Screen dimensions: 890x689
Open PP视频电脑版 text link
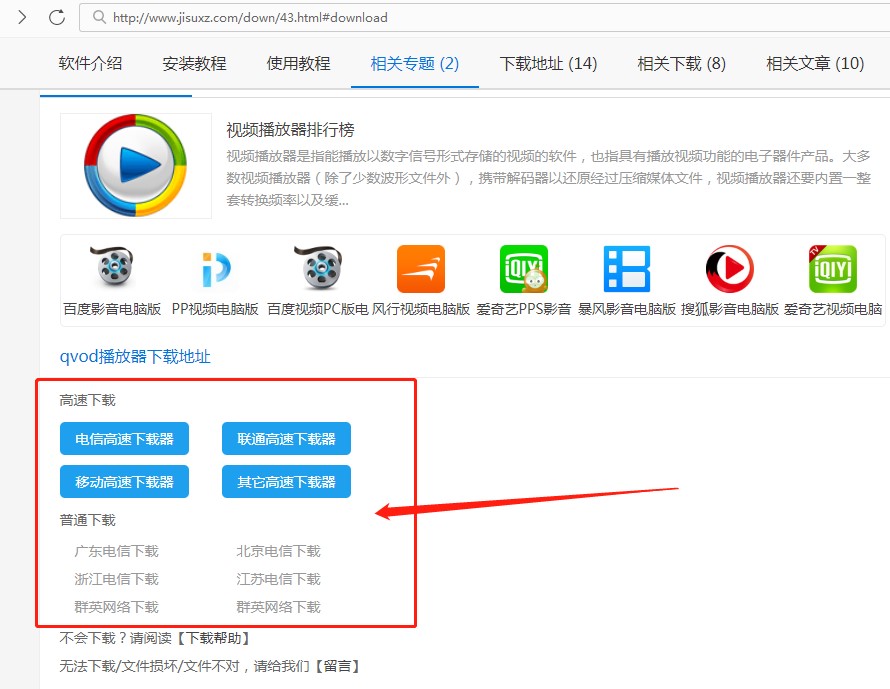click(x=215, y=309)
